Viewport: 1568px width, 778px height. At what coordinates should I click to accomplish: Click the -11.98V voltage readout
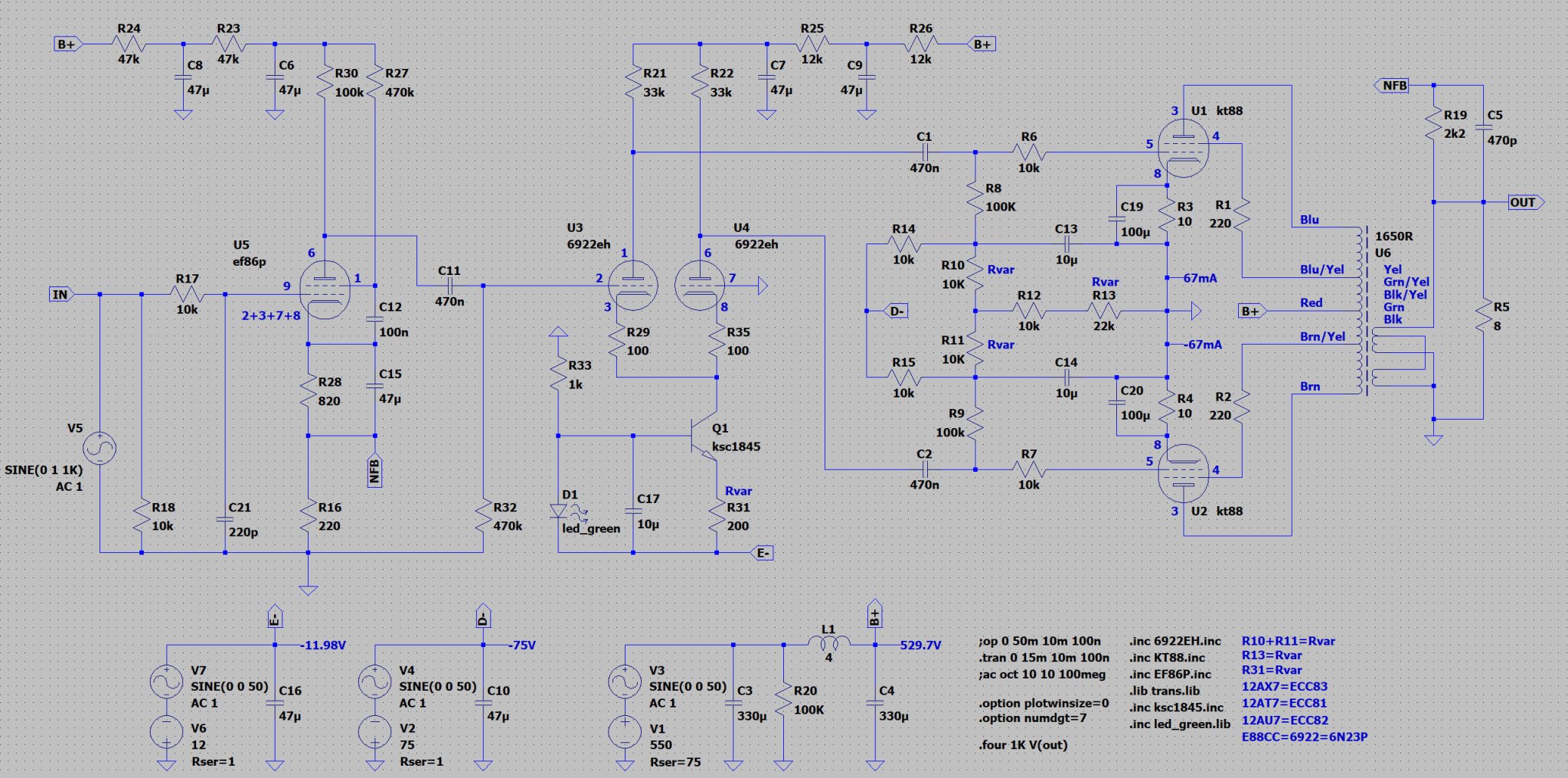[322, 646]
